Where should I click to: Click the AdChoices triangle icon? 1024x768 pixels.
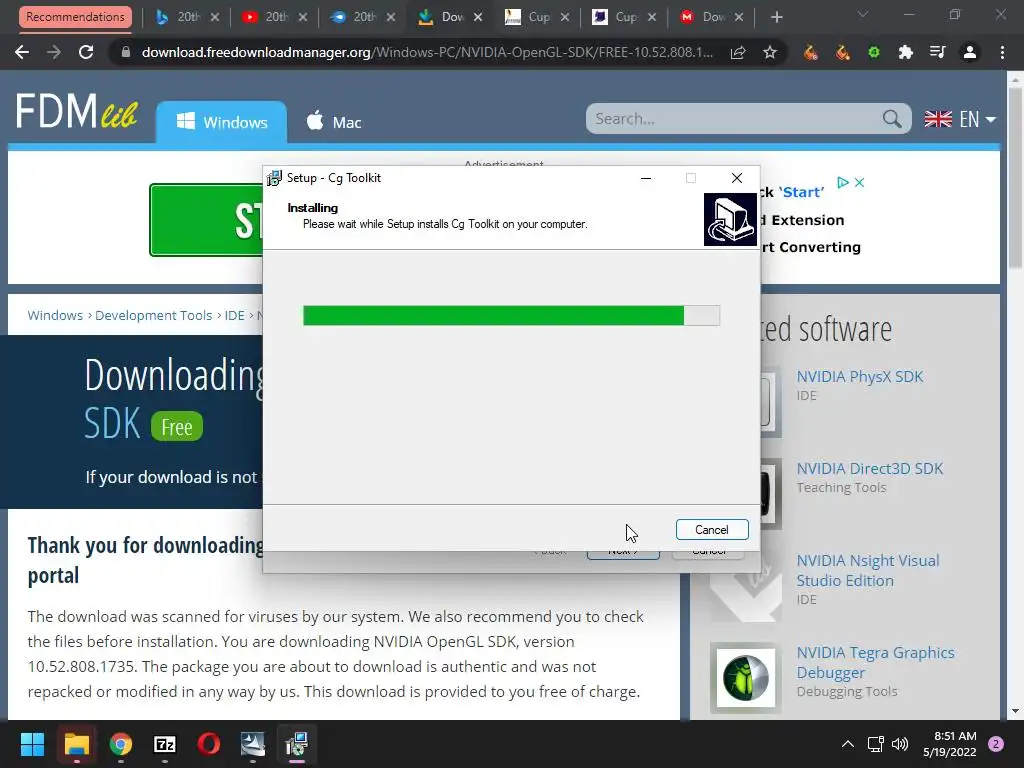pos(843,183)
